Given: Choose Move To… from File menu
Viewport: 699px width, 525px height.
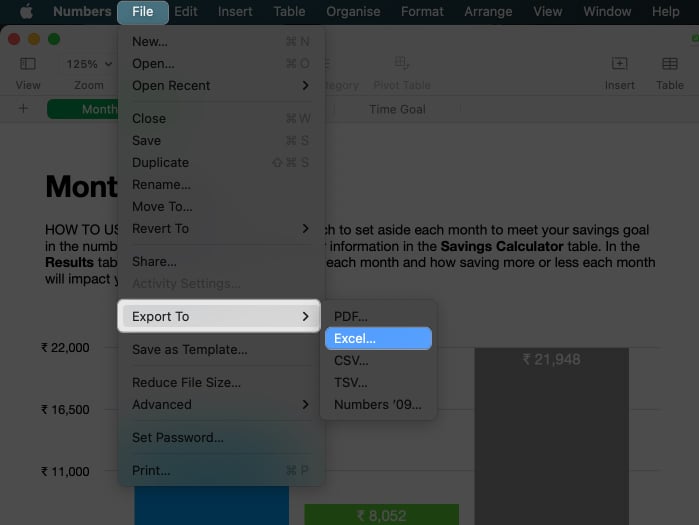Looking at the screenshot, I should click(221, 207).
